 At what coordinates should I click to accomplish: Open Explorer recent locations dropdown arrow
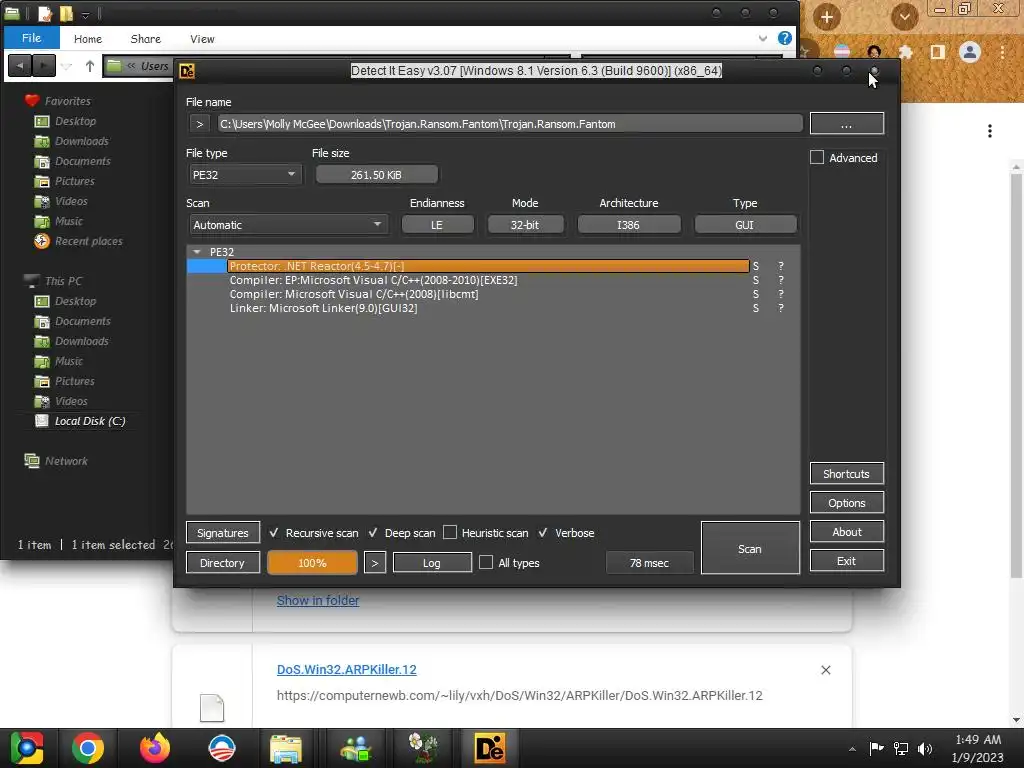(x=66, y=66)
